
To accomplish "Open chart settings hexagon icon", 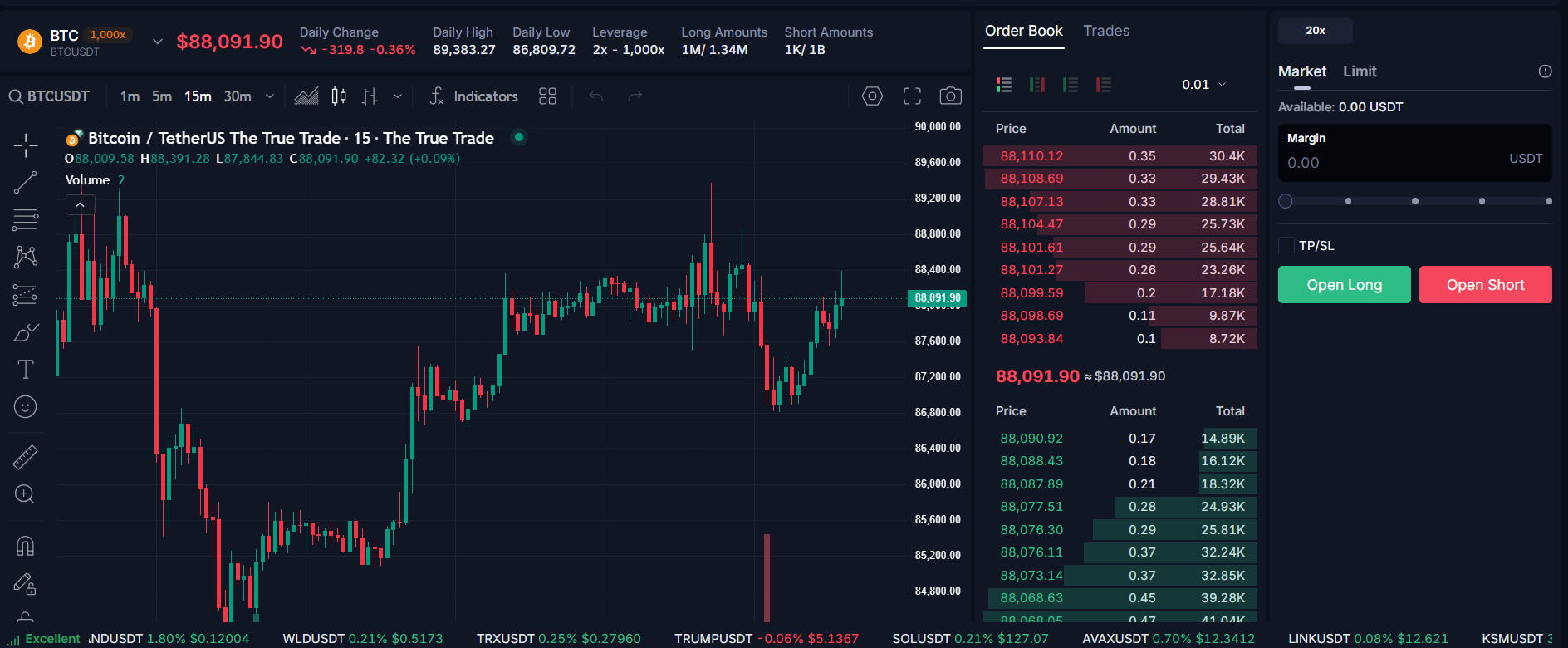I will tap(872, 96).
